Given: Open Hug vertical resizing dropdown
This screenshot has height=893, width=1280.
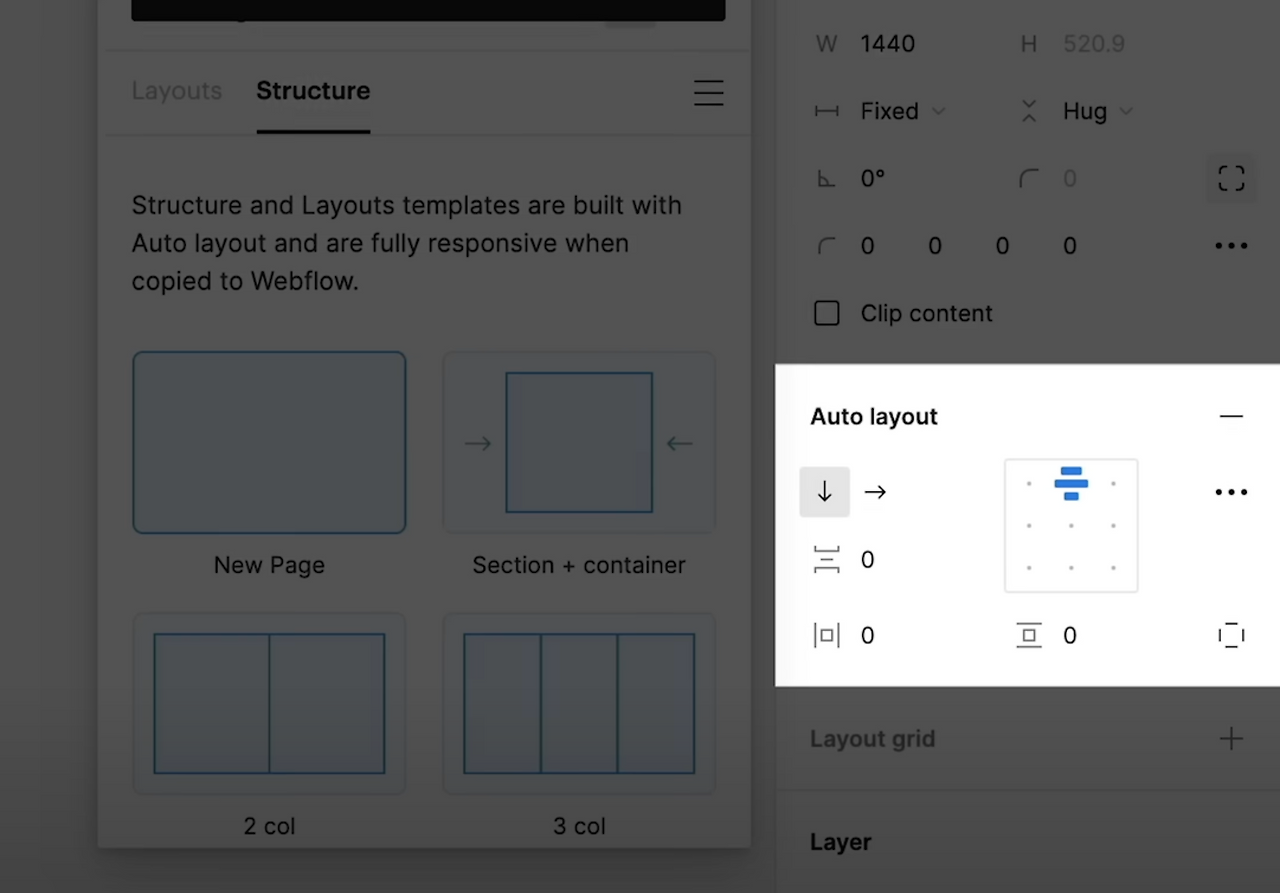Looking at the screenshot, I should 1097,111.
